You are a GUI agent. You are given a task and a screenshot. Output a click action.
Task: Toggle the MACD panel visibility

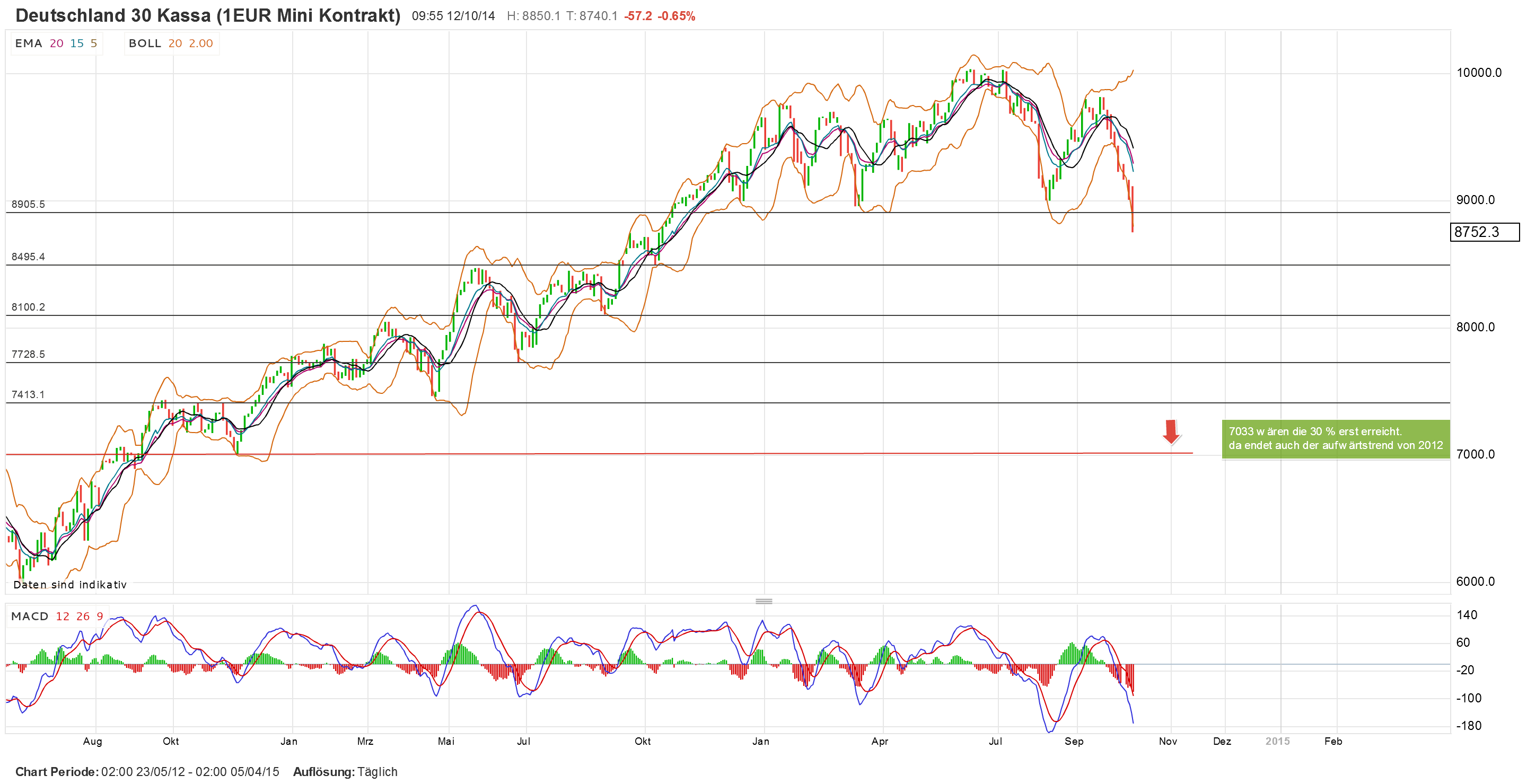pyautogui.click(x=29, y=616)
